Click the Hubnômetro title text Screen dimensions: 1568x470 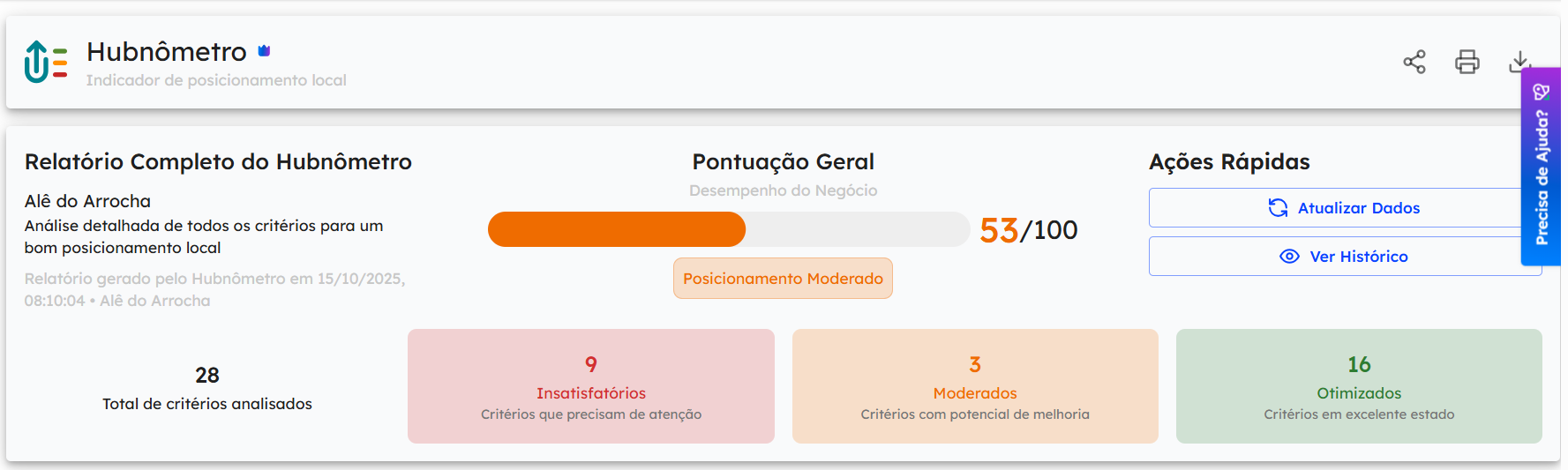point(167,52)
